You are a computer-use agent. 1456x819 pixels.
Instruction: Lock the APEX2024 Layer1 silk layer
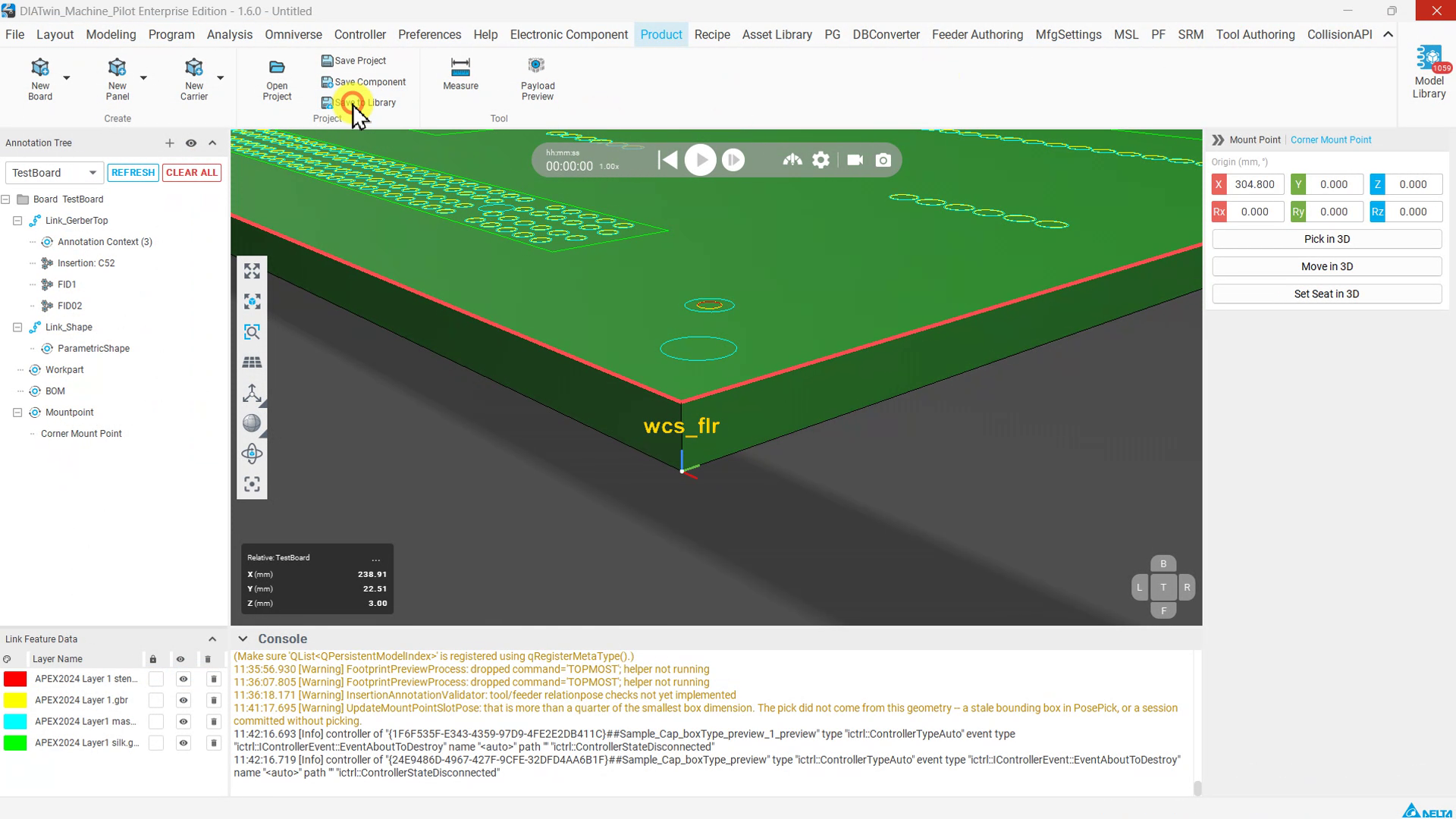click(x=155, y=742)
